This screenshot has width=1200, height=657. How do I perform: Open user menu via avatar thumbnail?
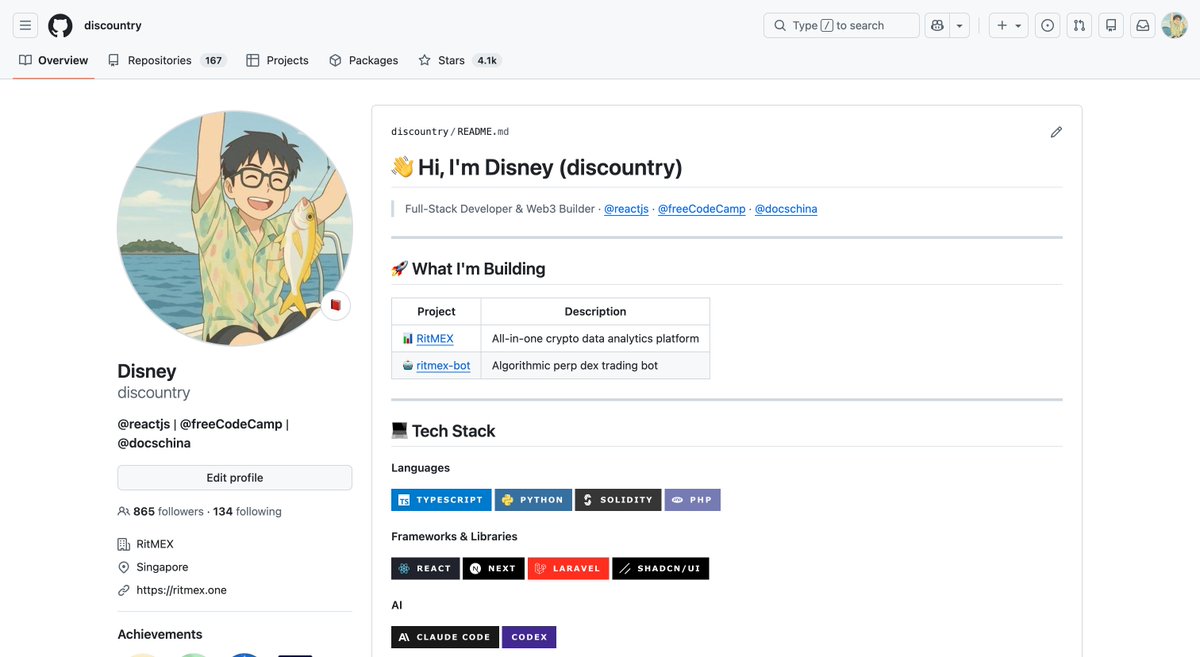1174,25
